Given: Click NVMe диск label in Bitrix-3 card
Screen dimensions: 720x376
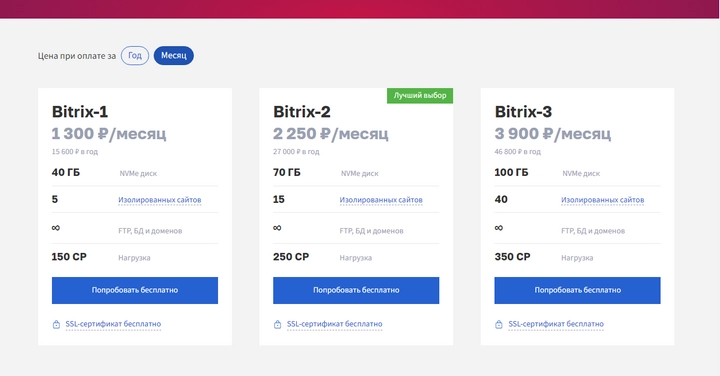Looking at the screenshot, I should [581, 174].
